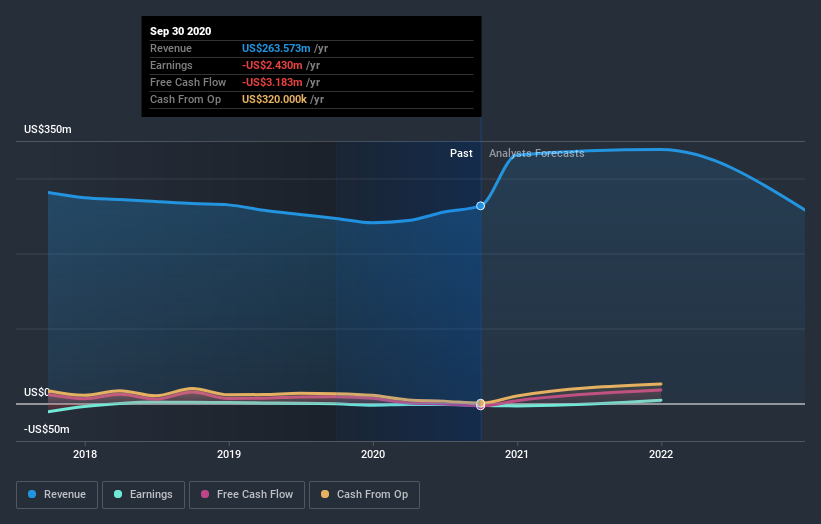Click the Past label on chart
Image resolution: width=821 pixels, height=524 pixels.
coord(461,153)
